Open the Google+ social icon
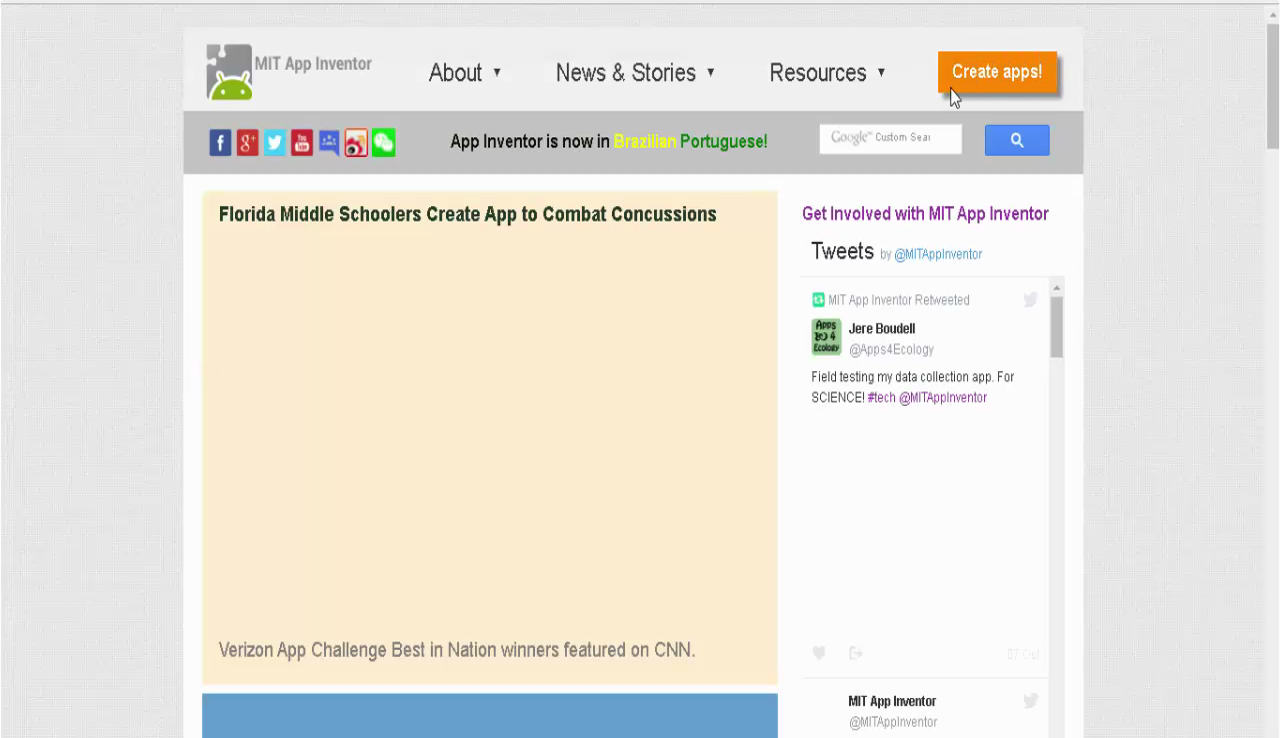This screenshot has height=738, width=1280. pos(247,143)
